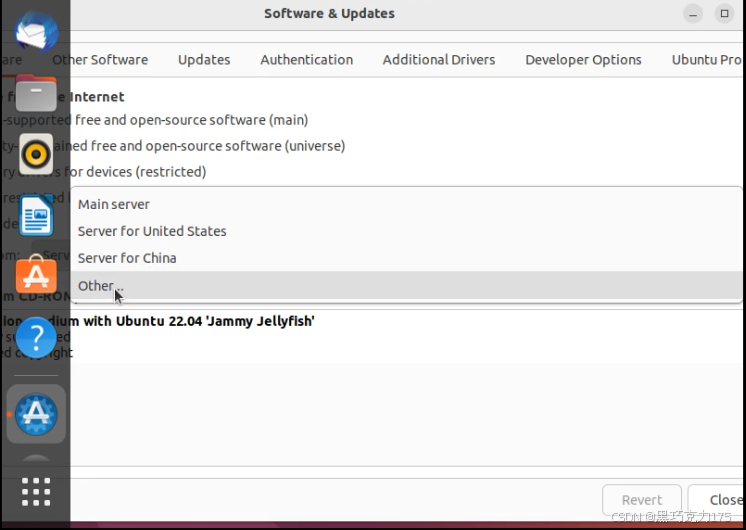Click the Close button at bottom
746x530 pixels.
pos(717,500)
